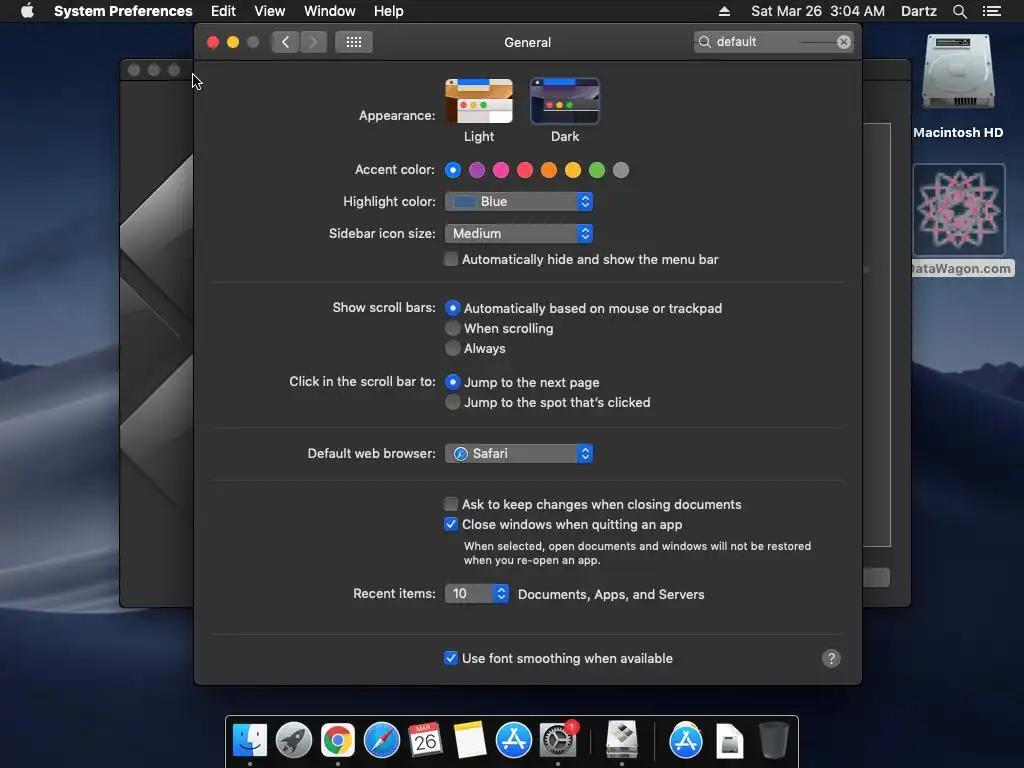1024x768 pixels.
Task: Select graphite accent color
Action: click(621, 170)
